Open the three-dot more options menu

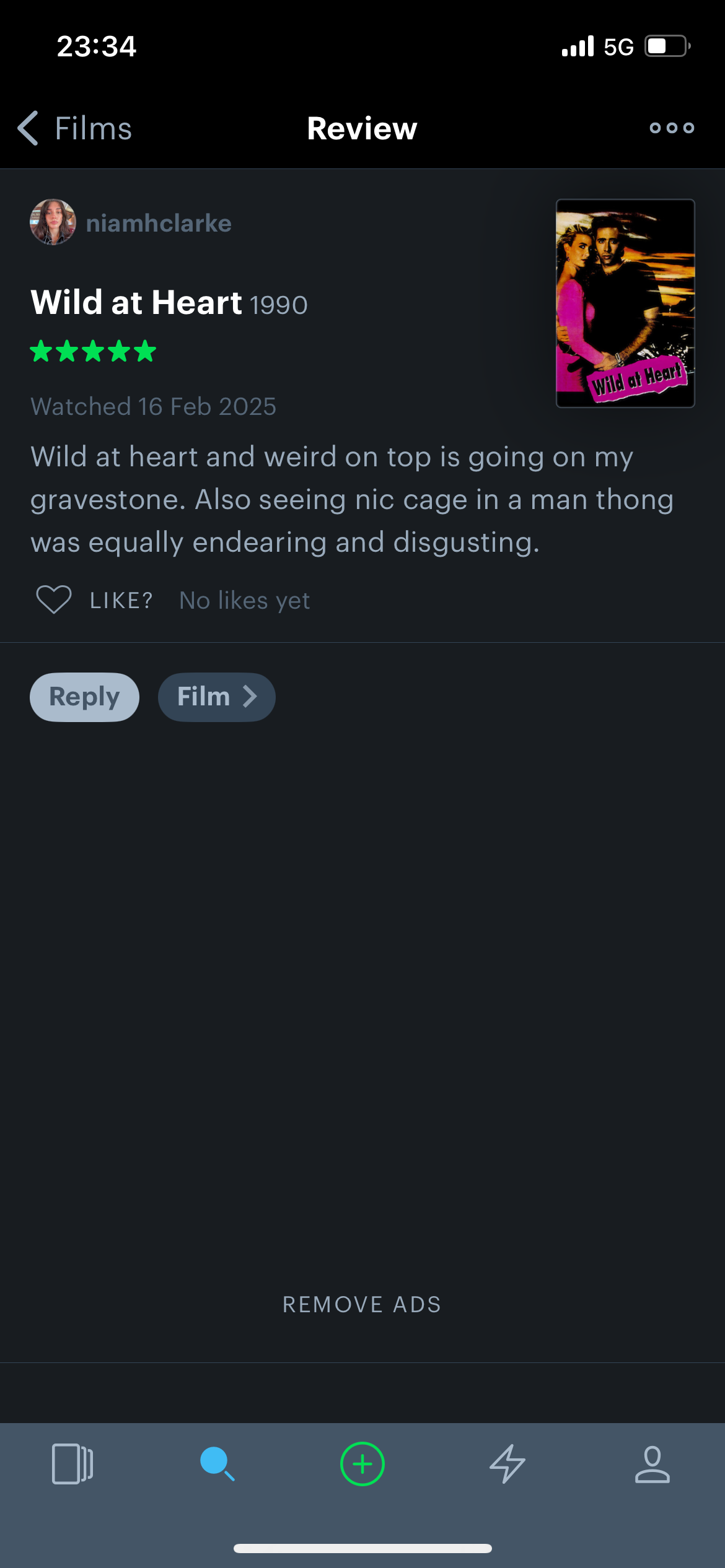(x=672, y=128)
